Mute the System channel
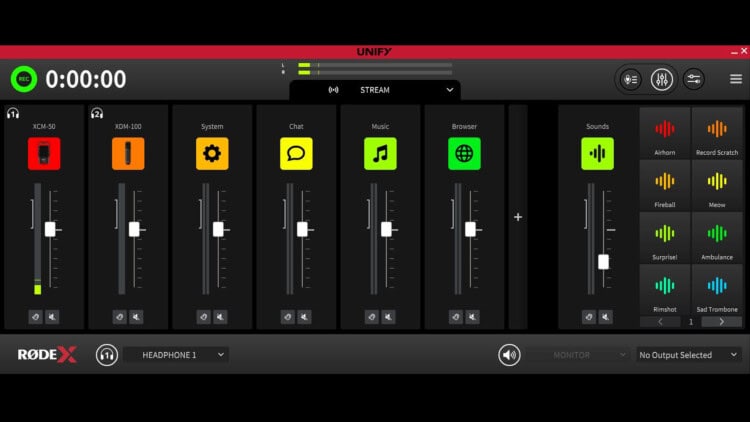 point(221,317)
